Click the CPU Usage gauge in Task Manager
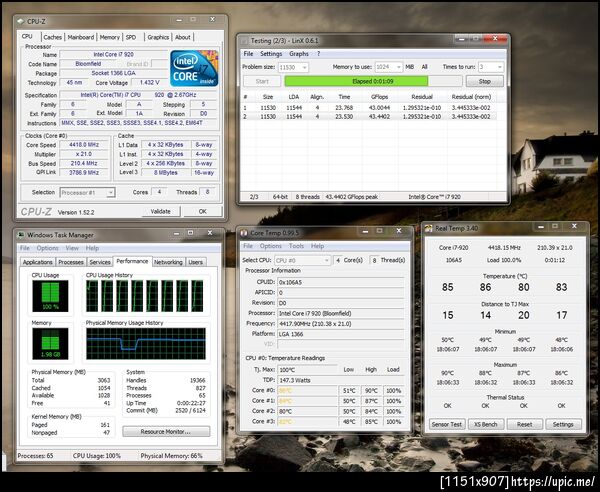Screen dimensions: 600x492 tap(50, 296)
